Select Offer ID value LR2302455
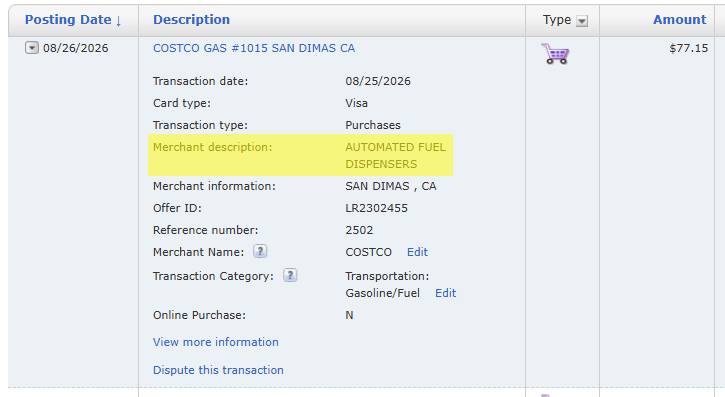Image resolution: width=725 pixels, height=397 pixels. (x=376, y=208)
